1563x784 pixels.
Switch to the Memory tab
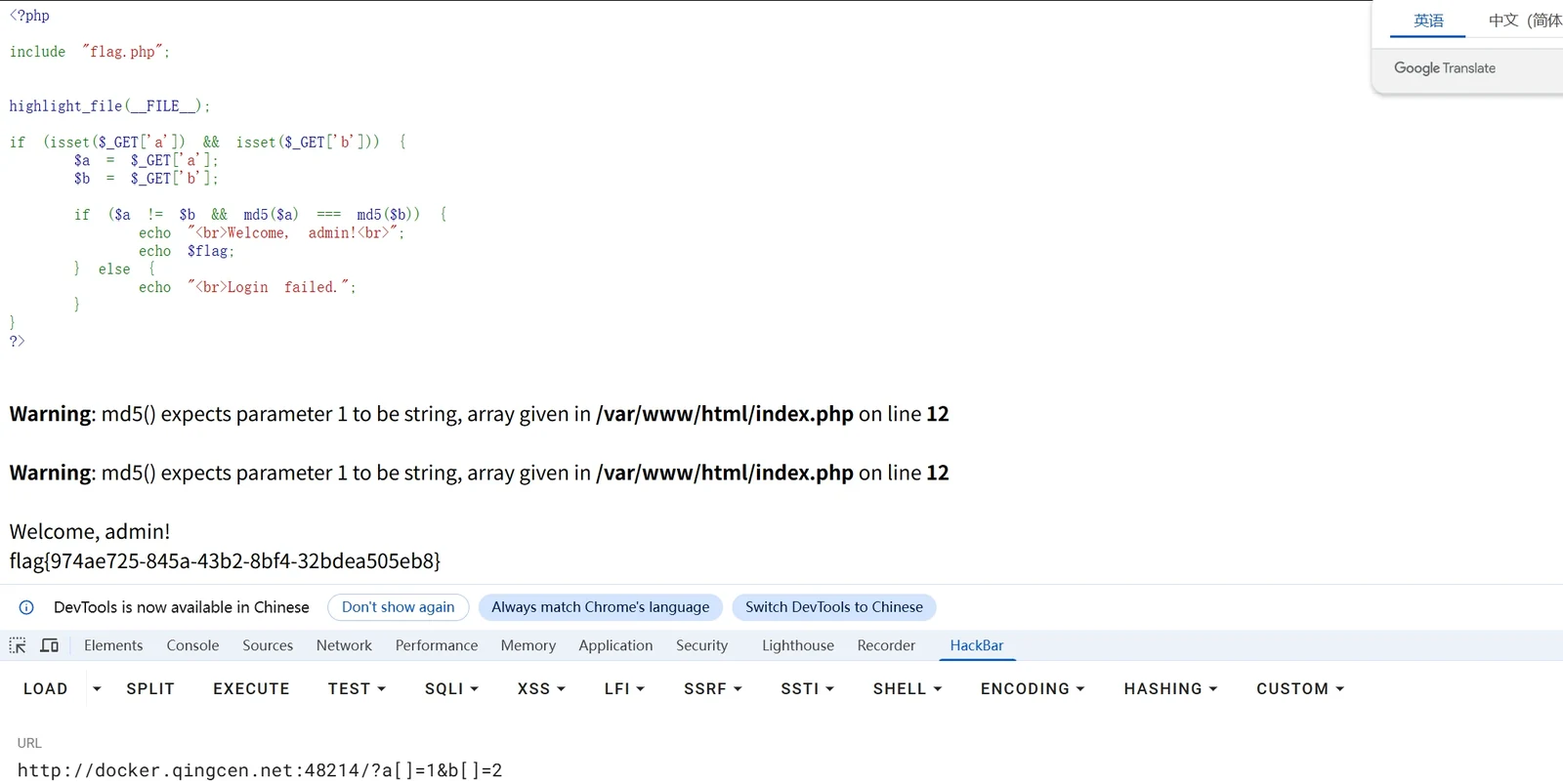pyautogui.click(x=528, y=645)
